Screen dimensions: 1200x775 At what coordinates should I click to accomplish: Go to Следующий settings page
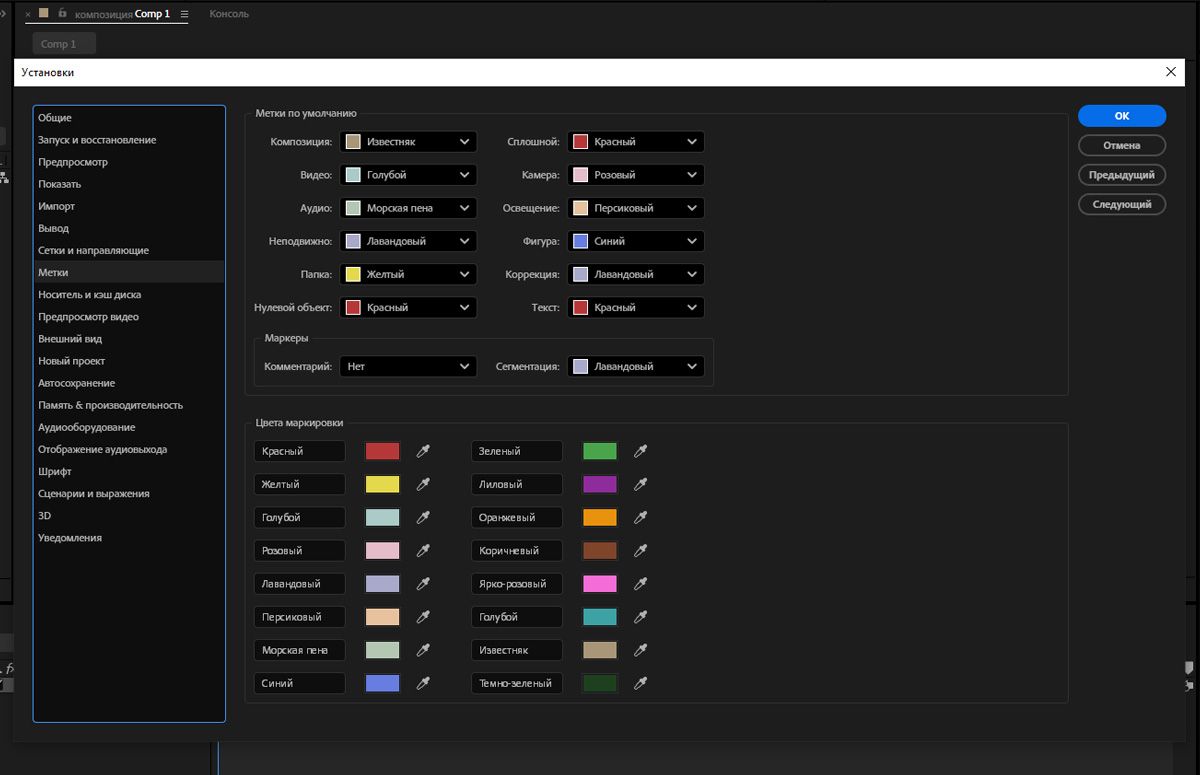click(x=1122, y=204)
